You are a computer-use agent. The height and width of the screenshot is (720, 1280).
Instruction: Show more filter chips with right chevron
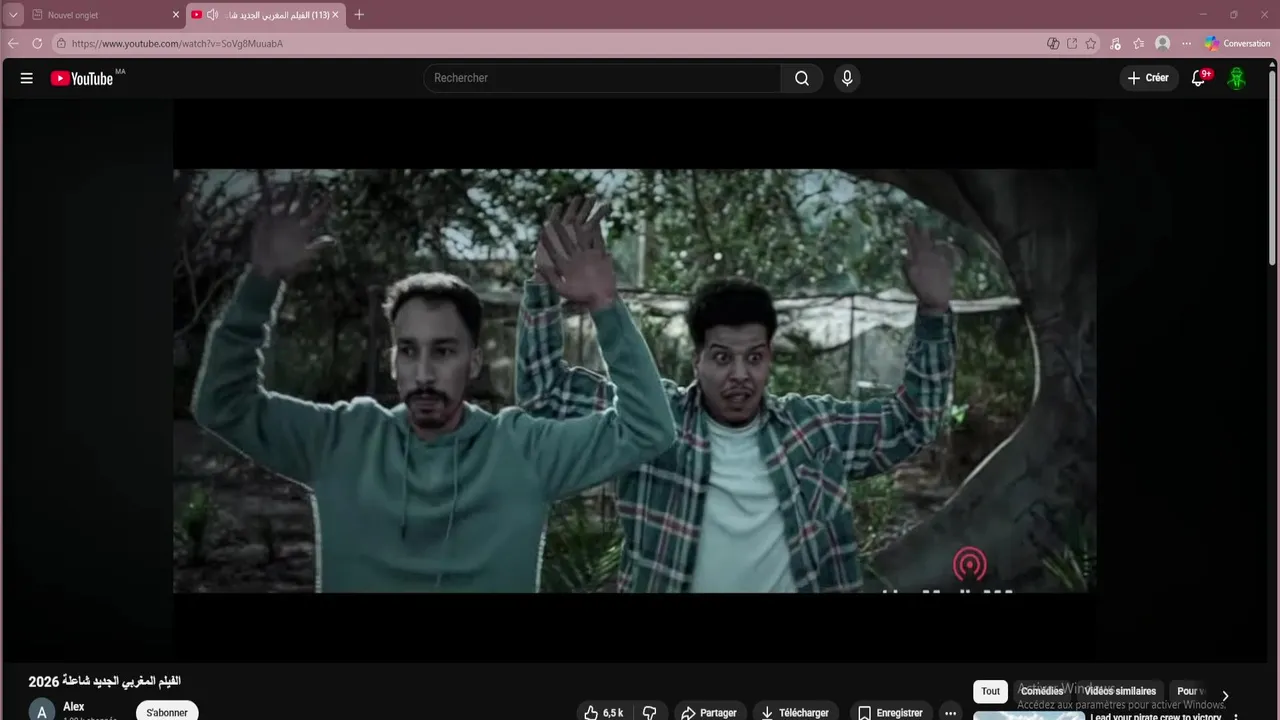click(x=1225, y=696)
